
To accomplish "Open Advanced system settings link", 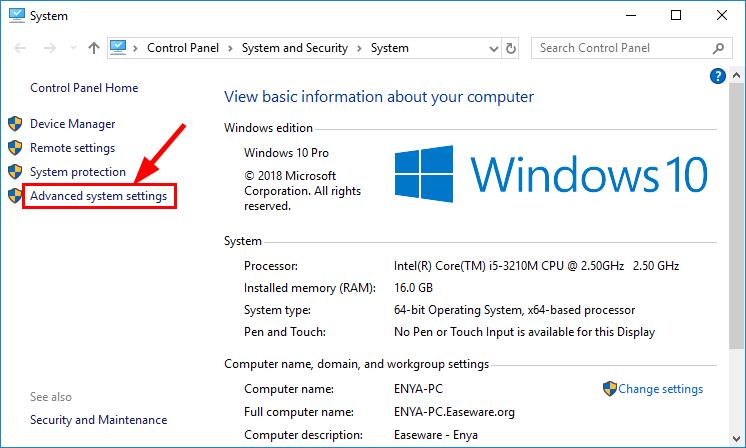I will (x=99, y=196).
